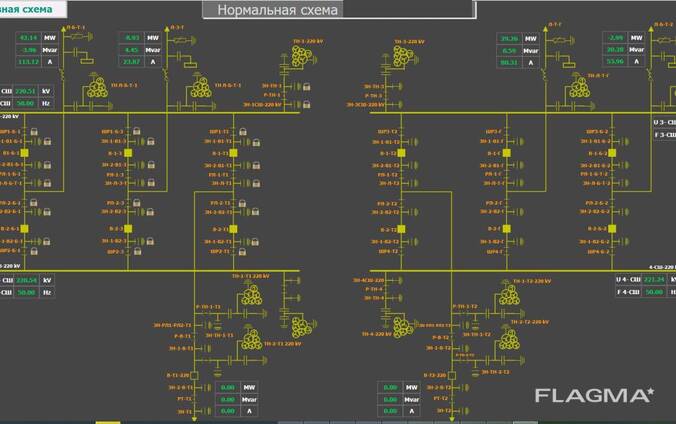Click the bottom-left СШ voltage value 220.54
This screenshot has width=676, height=424.
(x=26, y=280)
